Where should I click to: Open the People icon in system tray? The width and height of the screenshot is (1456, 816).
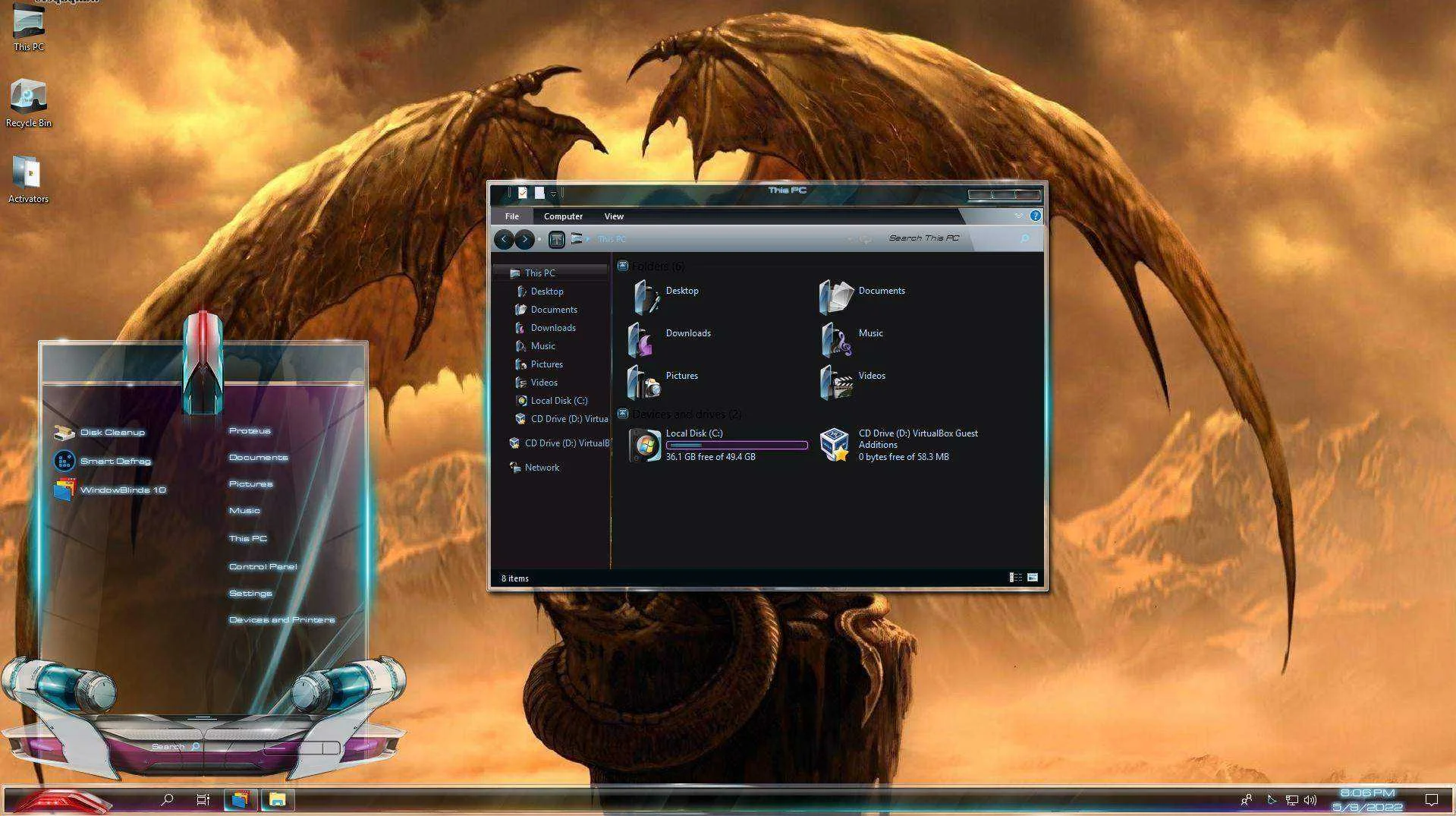pyautogui.click(x=1246, y=800)
